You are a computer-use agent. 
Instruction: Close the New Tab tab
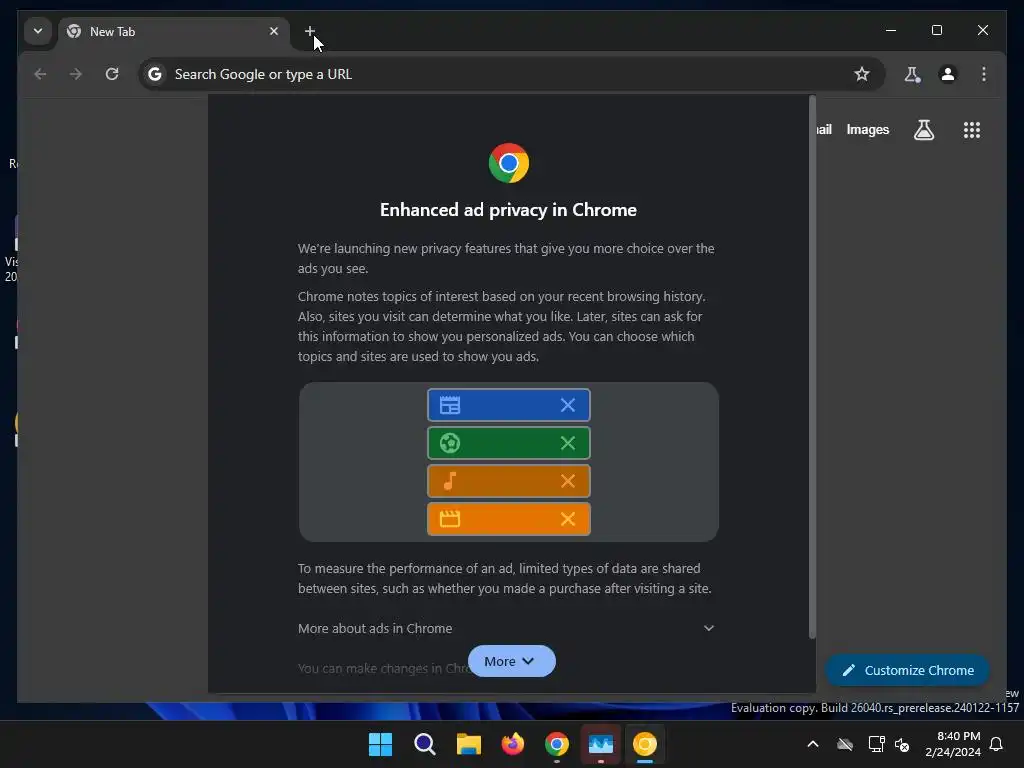[x=274, y=31]
